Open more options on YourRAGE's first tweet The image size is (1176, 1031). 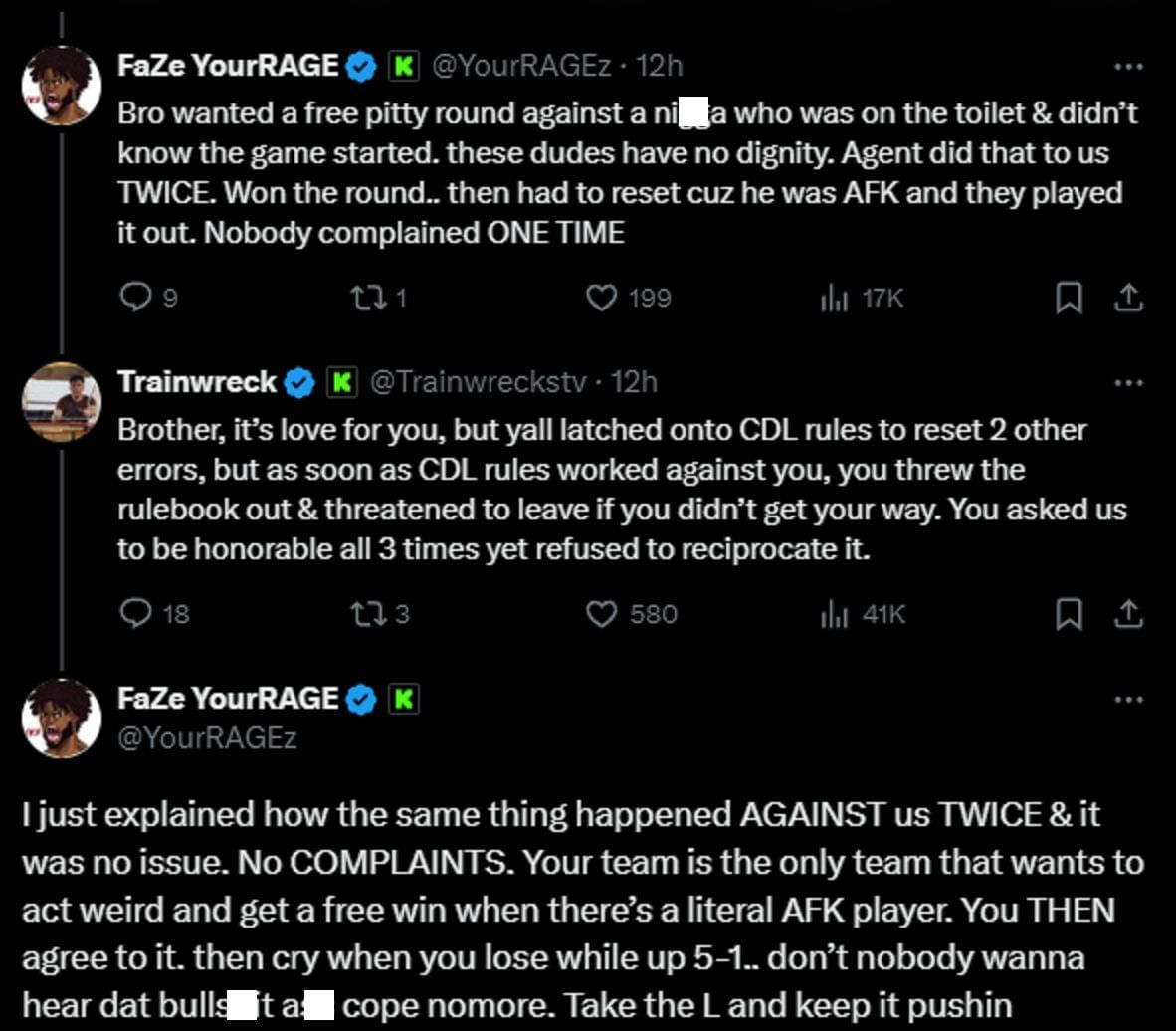pyautogui.click(x=1128, y=67)
